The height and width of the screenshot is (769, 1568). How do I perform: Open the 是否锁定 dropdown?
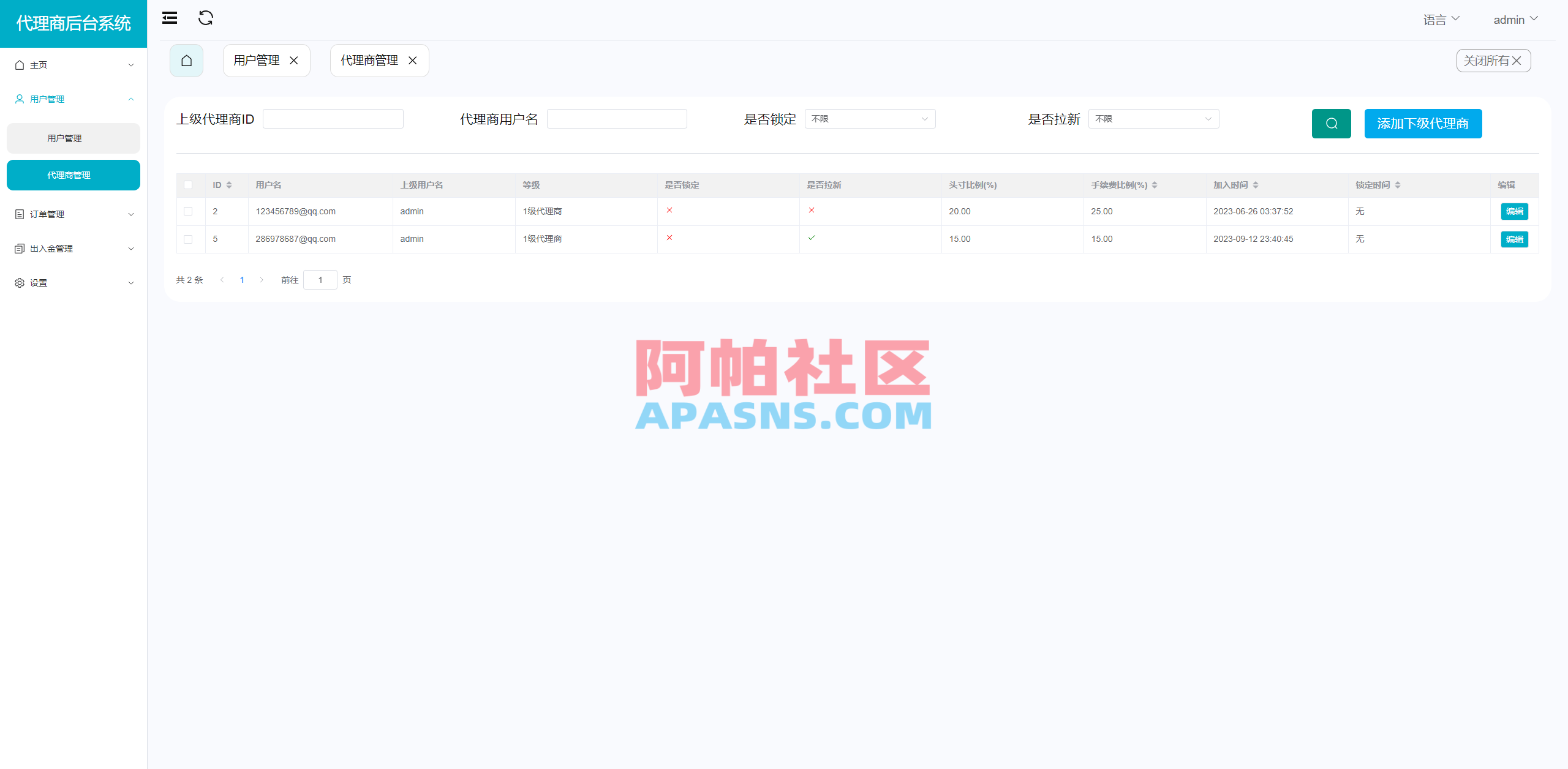point(870,119)
